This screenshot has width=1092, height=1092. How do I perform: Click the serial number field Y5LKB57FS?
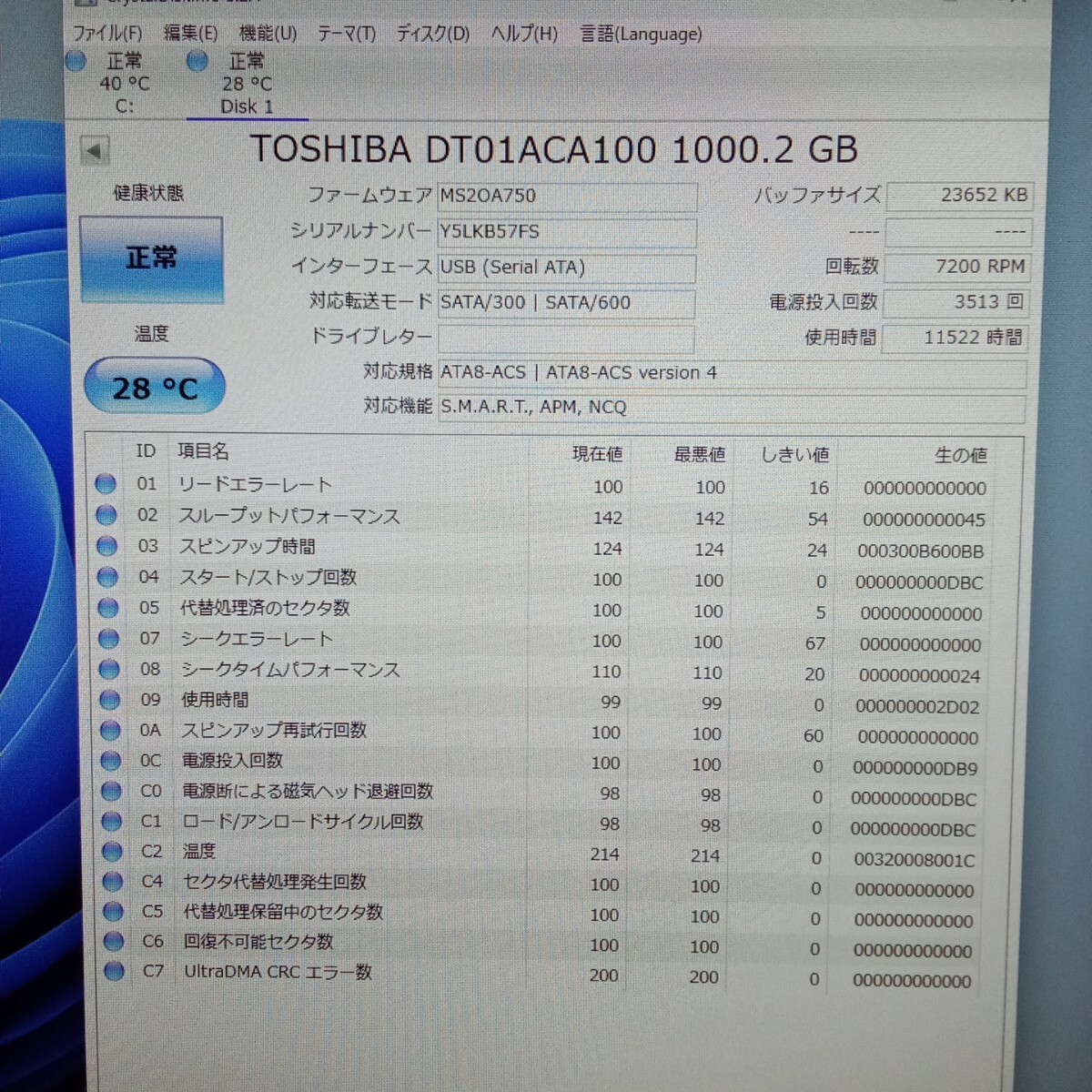tap(567, 232)
